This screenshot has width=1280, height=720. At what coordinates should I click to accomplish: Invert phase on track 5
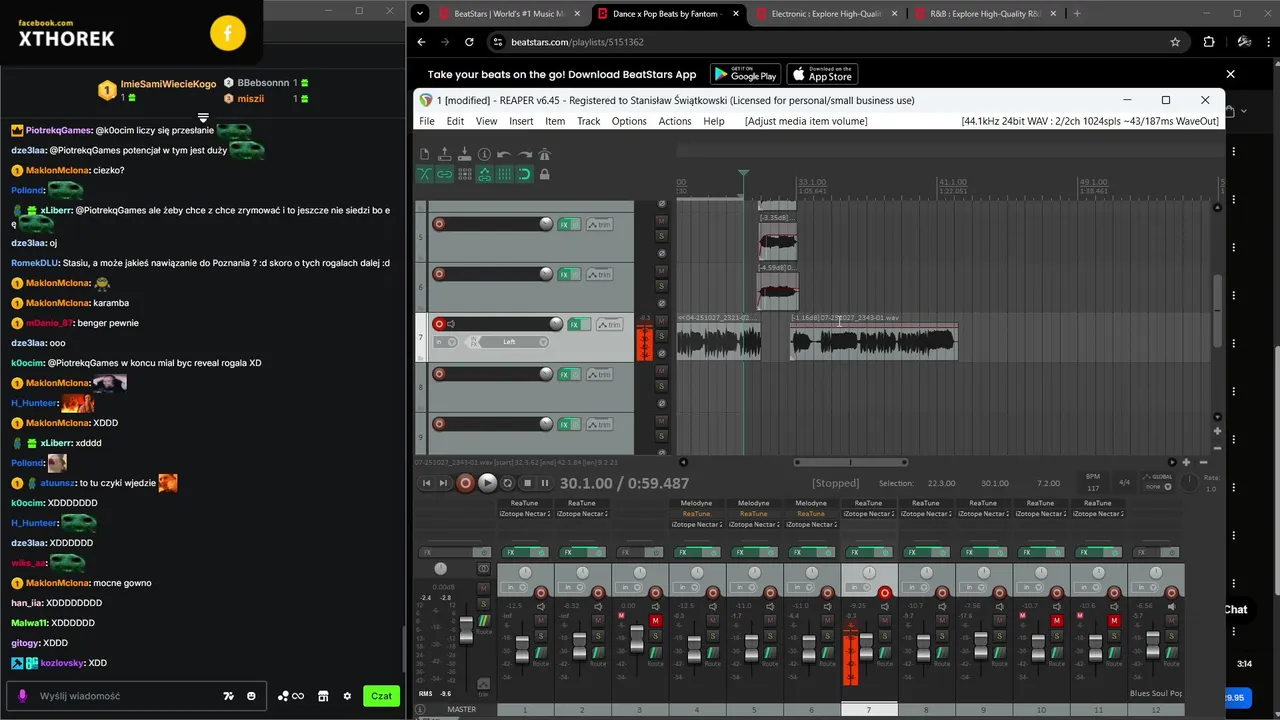click(x=661, y=254)
